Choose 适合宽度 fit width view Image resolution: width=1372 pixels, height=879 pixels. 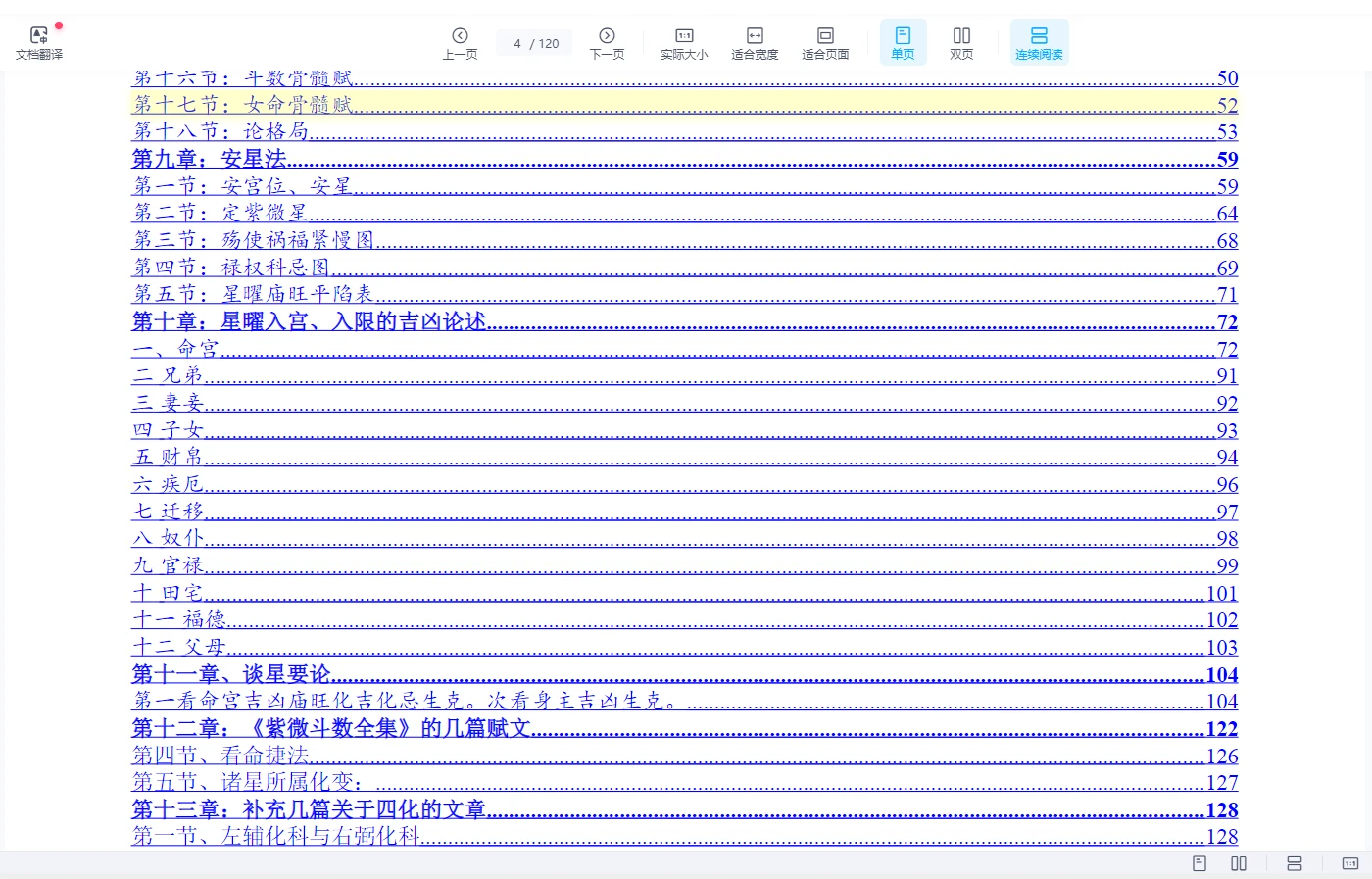[x=755, y=44]
